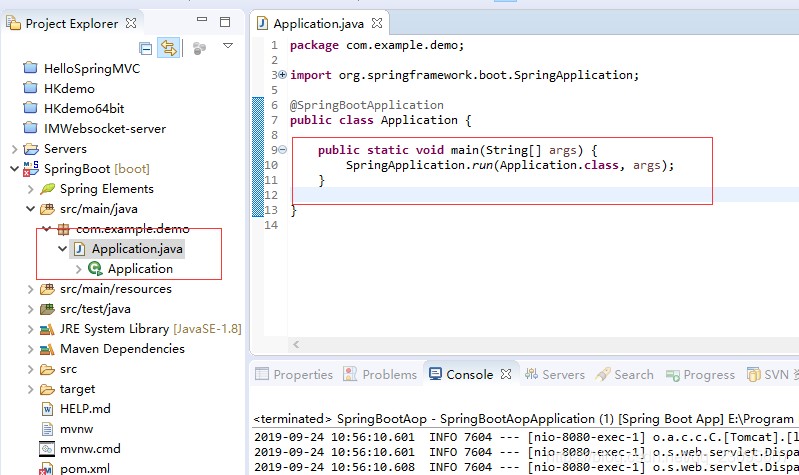Open the Problems tab
799x475 pixels.
point(380,375)
